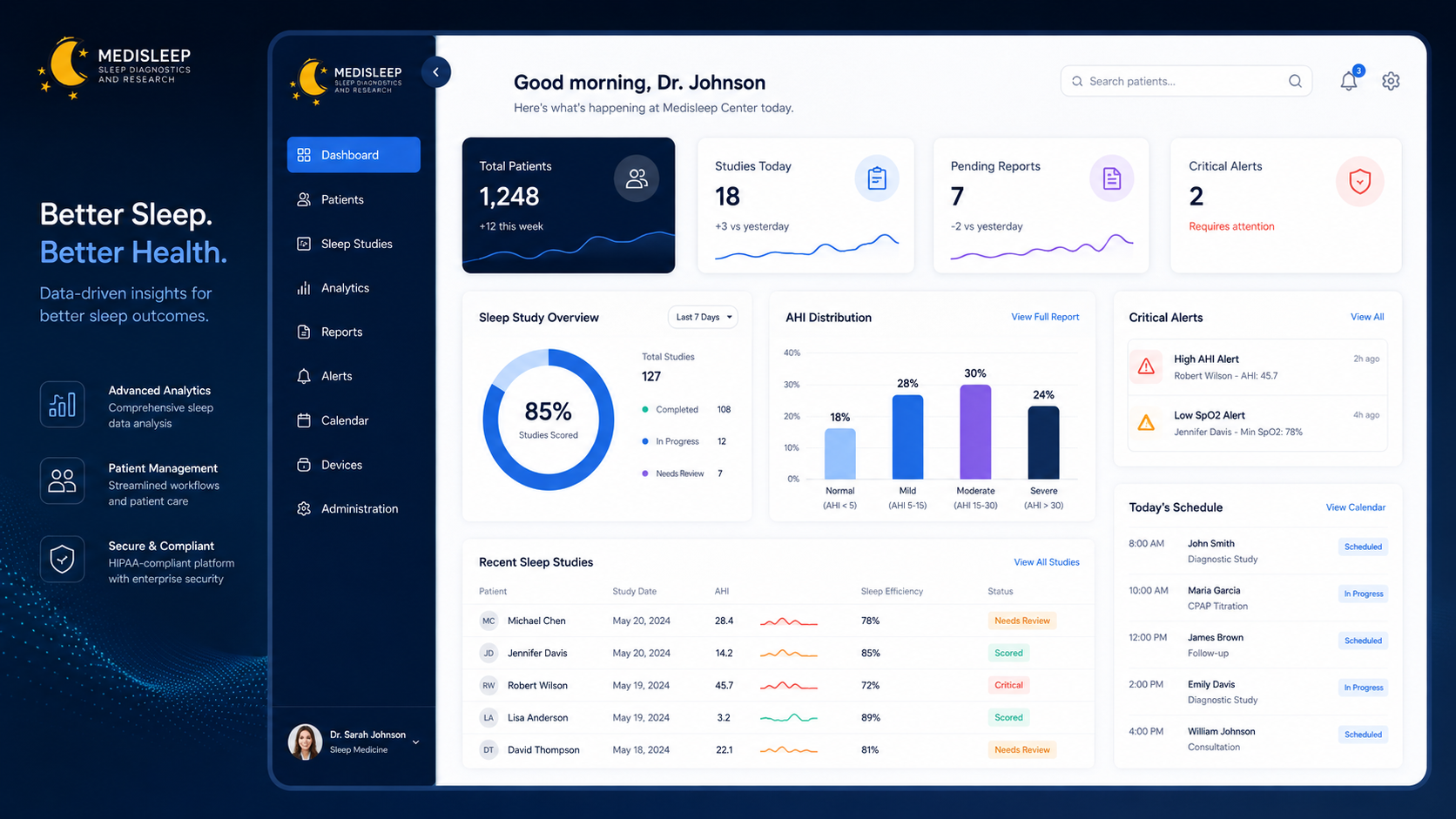Click the Secure & Compliant shield icon
This screenshot has height=819, width=1456.
tap(62, 559)
